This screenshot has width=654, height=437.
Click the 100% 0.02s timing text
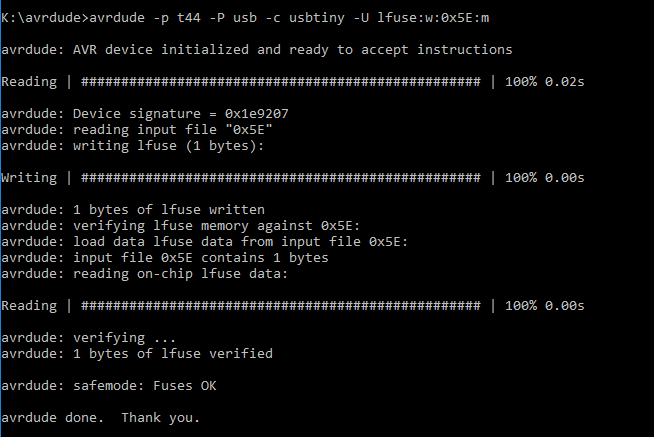click(544, 81)
